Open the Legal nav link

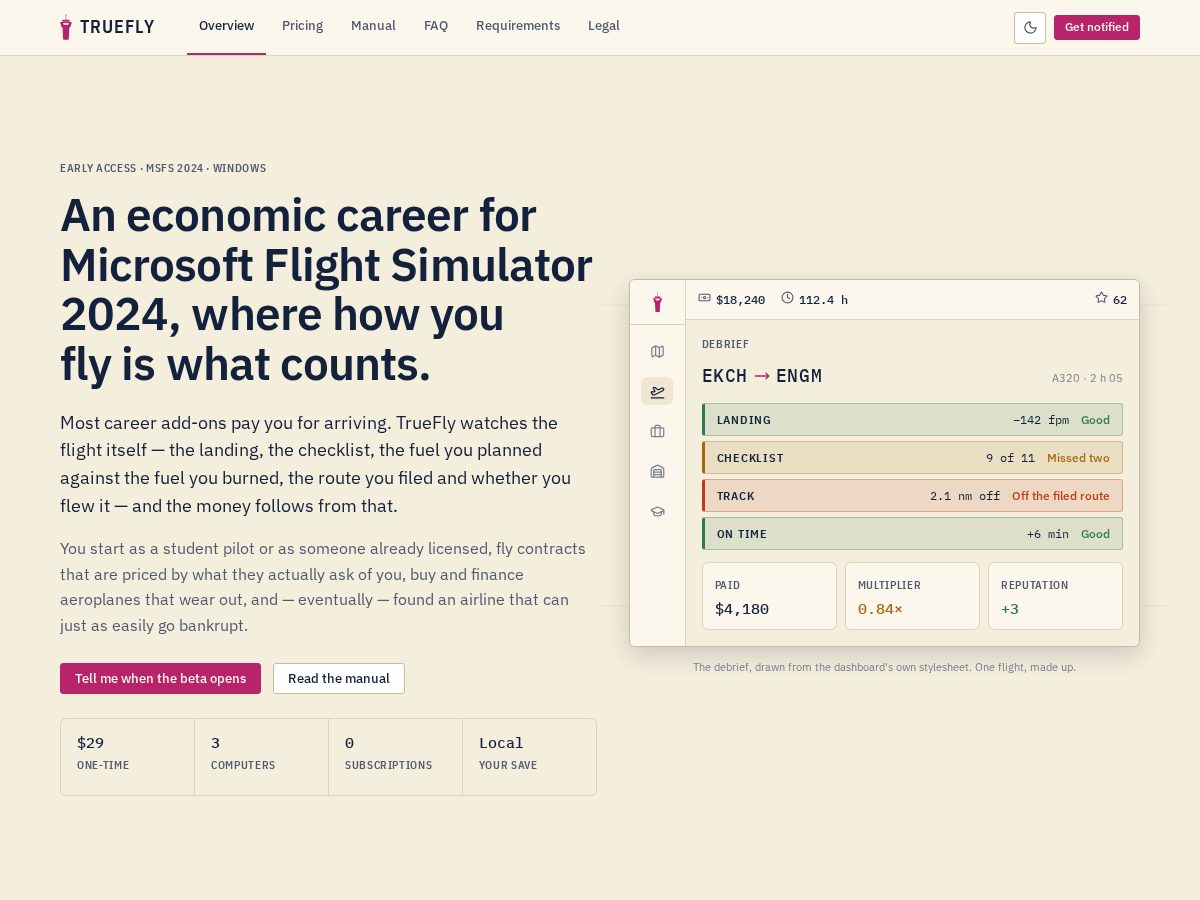pos(604,26)
